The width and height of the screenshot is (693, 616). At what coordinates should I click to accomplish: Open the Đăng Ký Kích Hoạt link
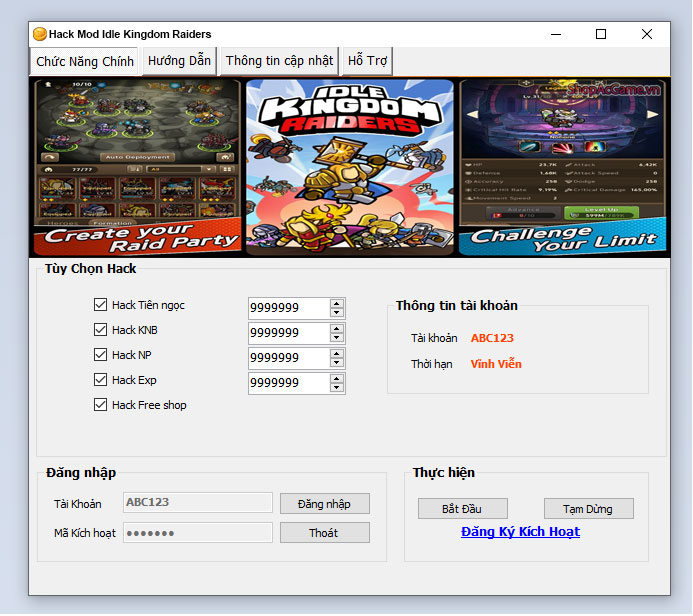pyautogui.click(x=520, y=532)
